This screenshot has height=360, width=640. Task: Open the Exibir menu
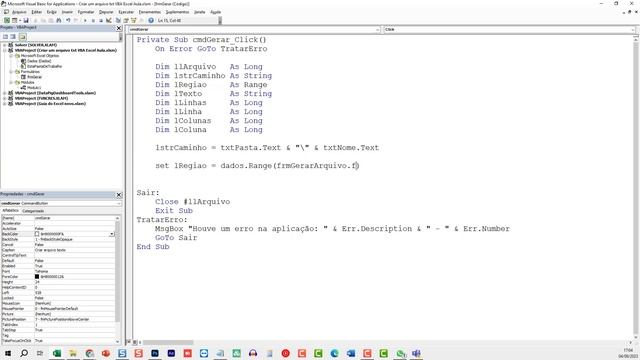pyautogui.click(x=51, y=12)
